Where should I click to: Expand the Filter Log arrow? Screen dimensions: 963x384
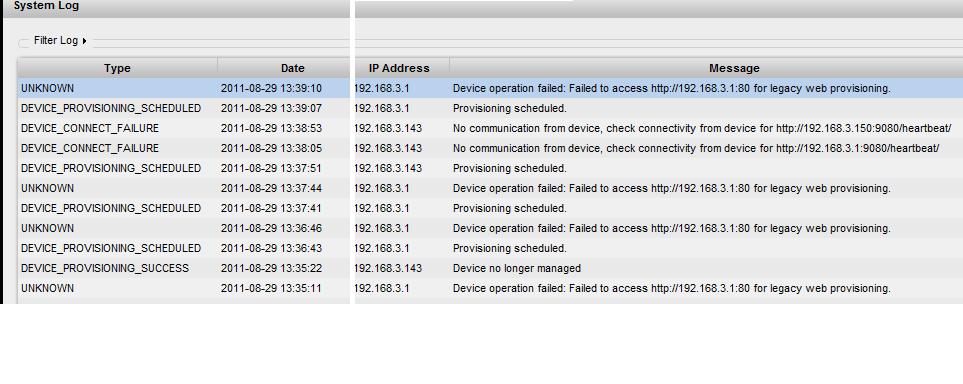(84, 41)
